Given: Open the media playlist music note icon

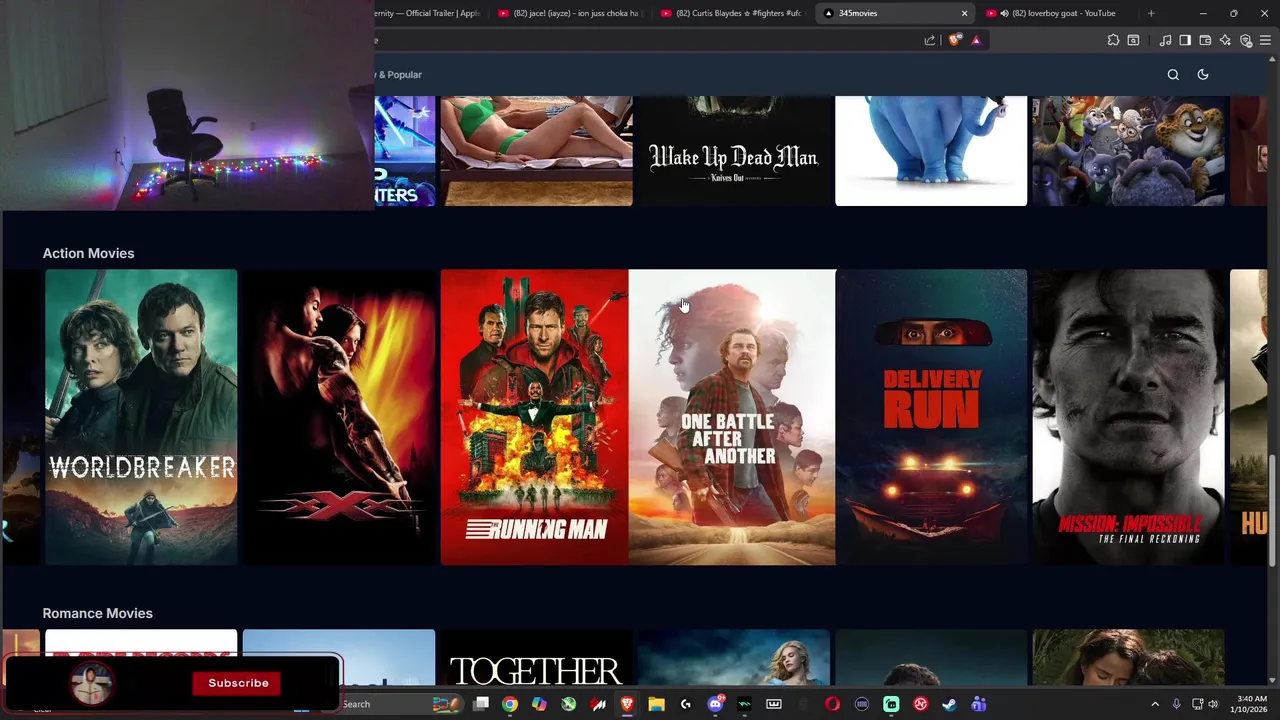Looking at the screenshot, I should [1165, 40].
